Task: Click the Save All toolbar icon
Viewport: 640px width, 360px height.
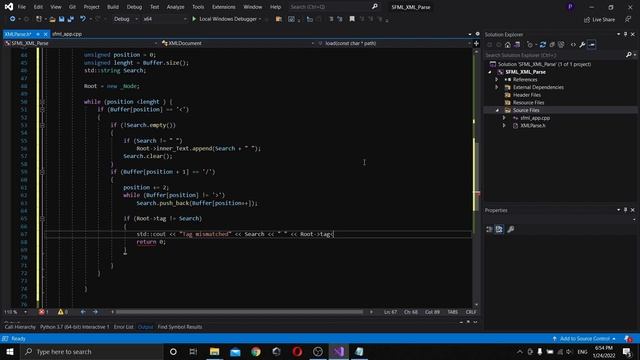Action: [71, 19]
